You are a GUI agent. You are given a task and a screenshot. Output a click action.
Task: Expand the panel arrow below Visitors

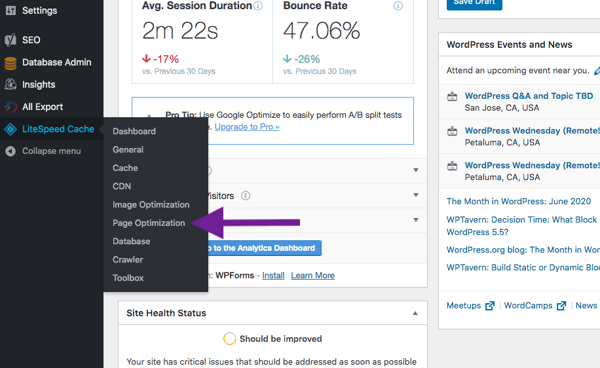pyautogui.click(x=416, y=220)
